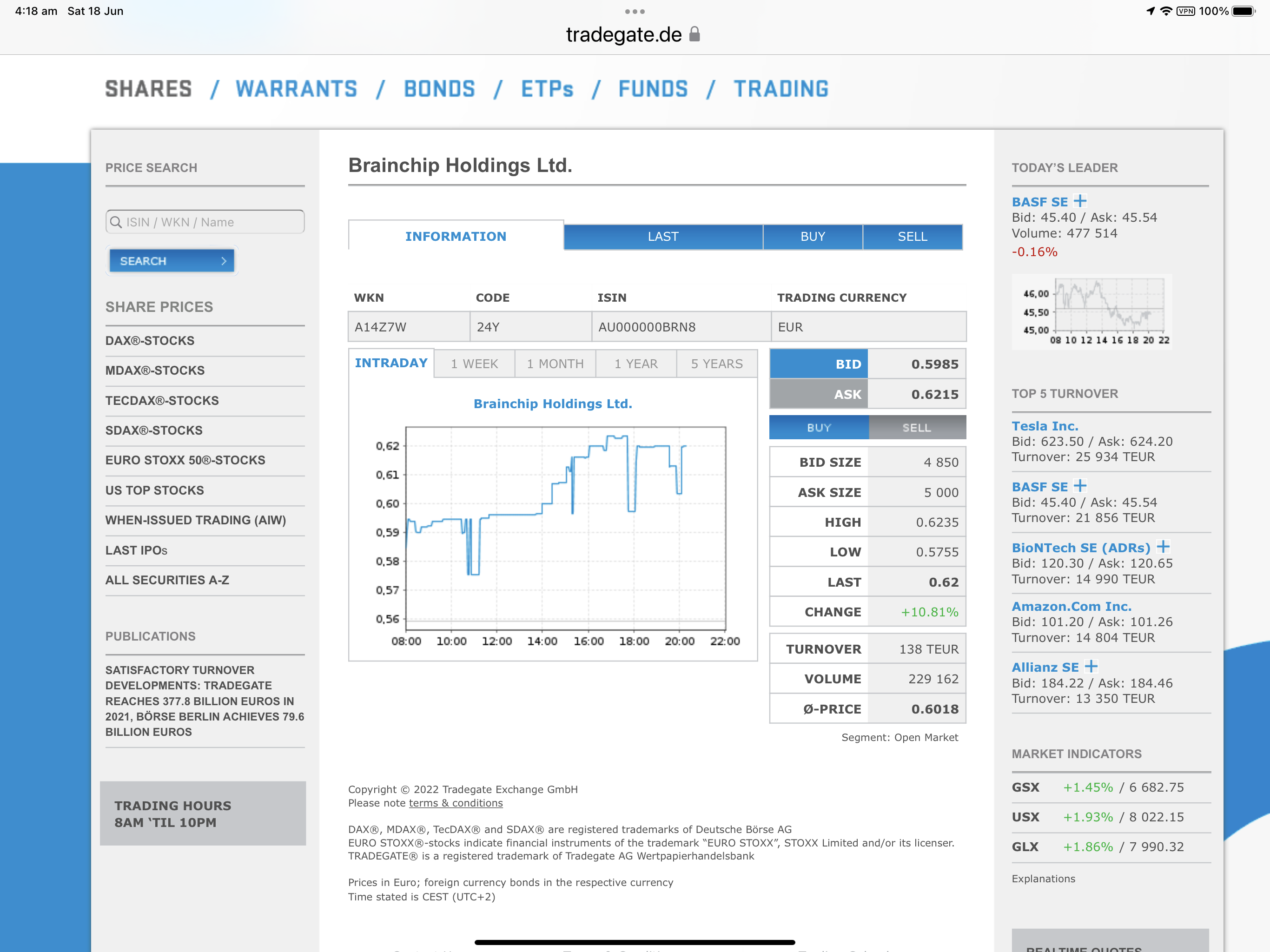Click the plus icon next to BioNTech SE (ADRs)
1270x952 pixels.
1163,547
